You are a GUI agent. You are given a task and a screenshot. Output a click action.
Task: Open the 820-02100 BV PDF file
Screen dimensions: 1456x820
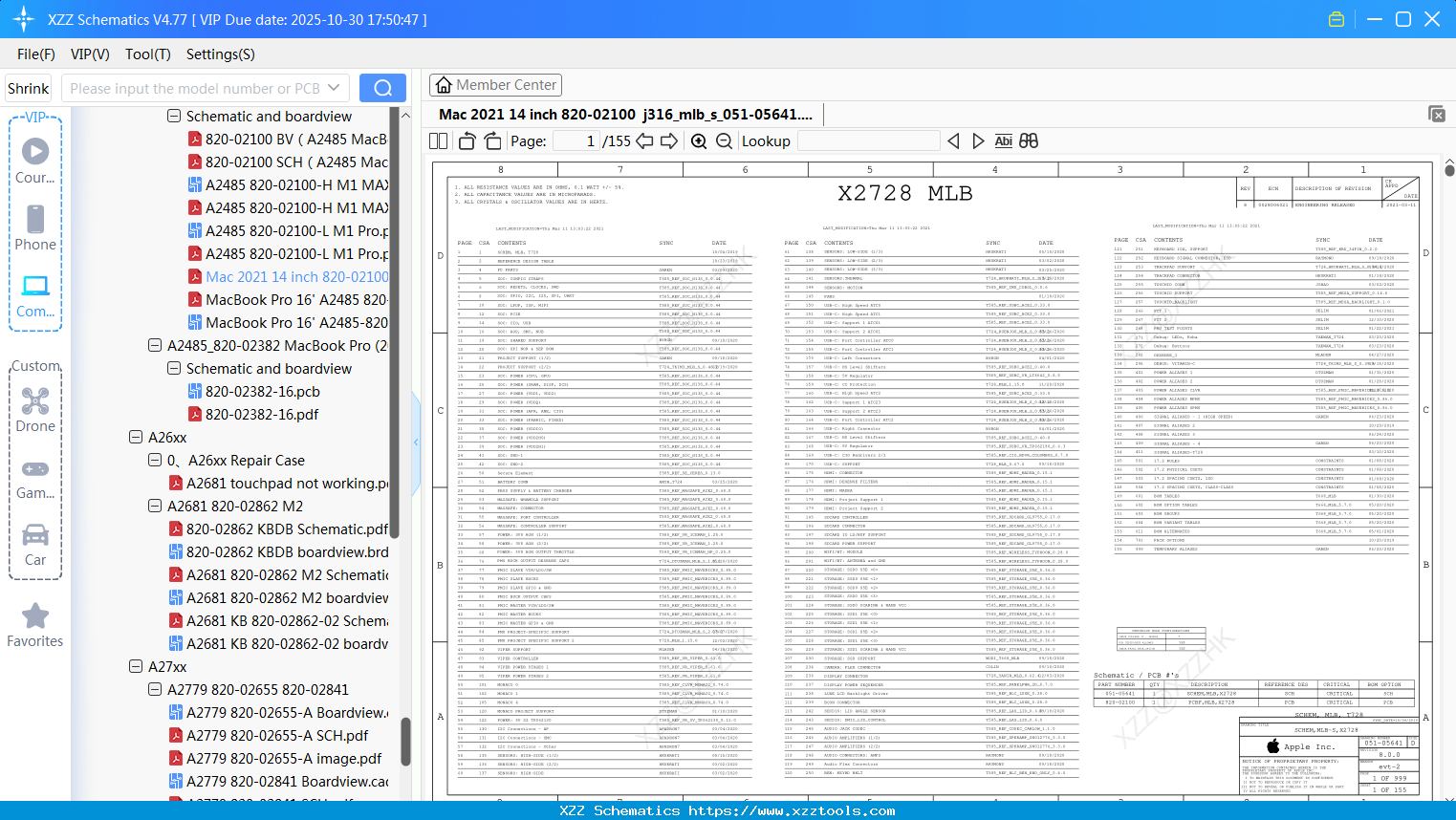289,140
